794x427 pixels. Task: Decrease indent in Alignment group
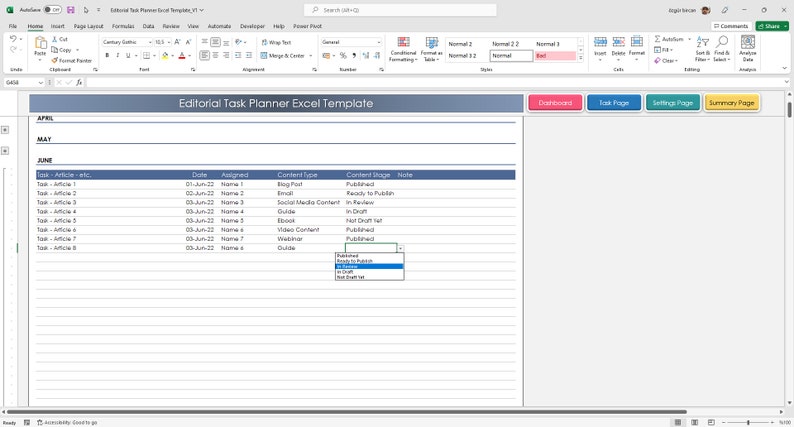coord(237,55)
